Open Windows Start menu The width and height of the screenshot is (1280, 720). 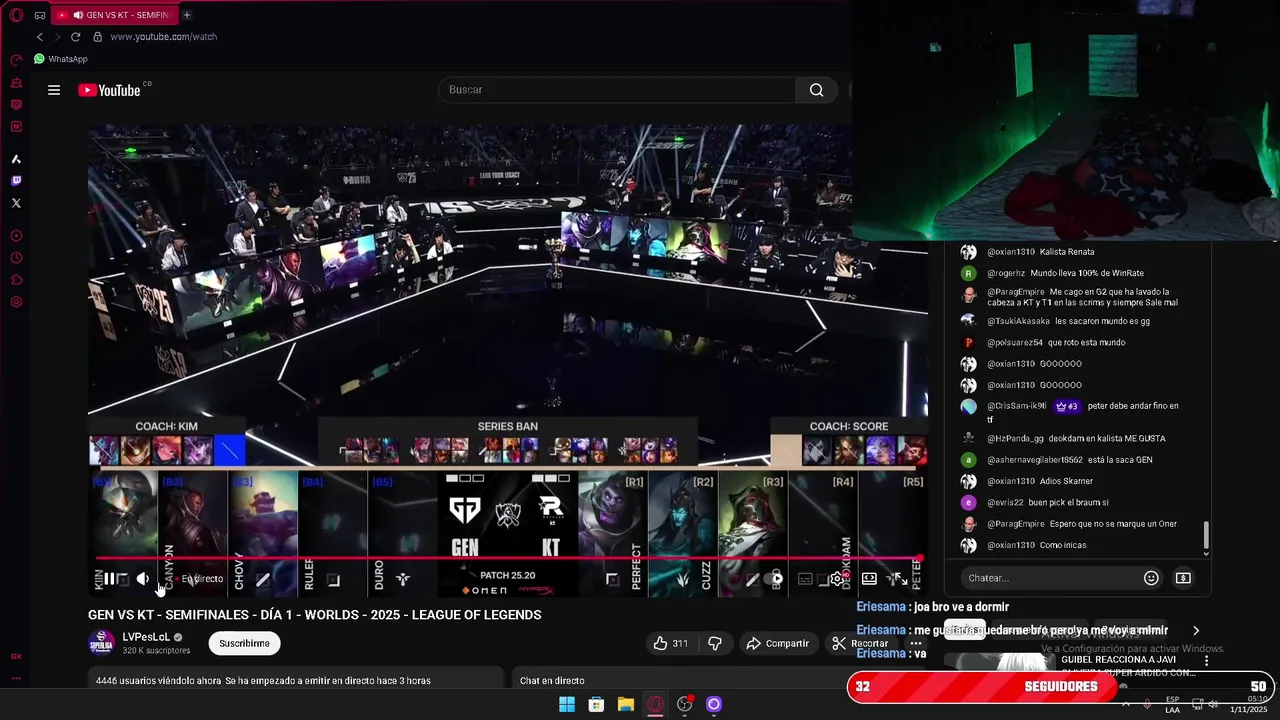tap(567, 704)
